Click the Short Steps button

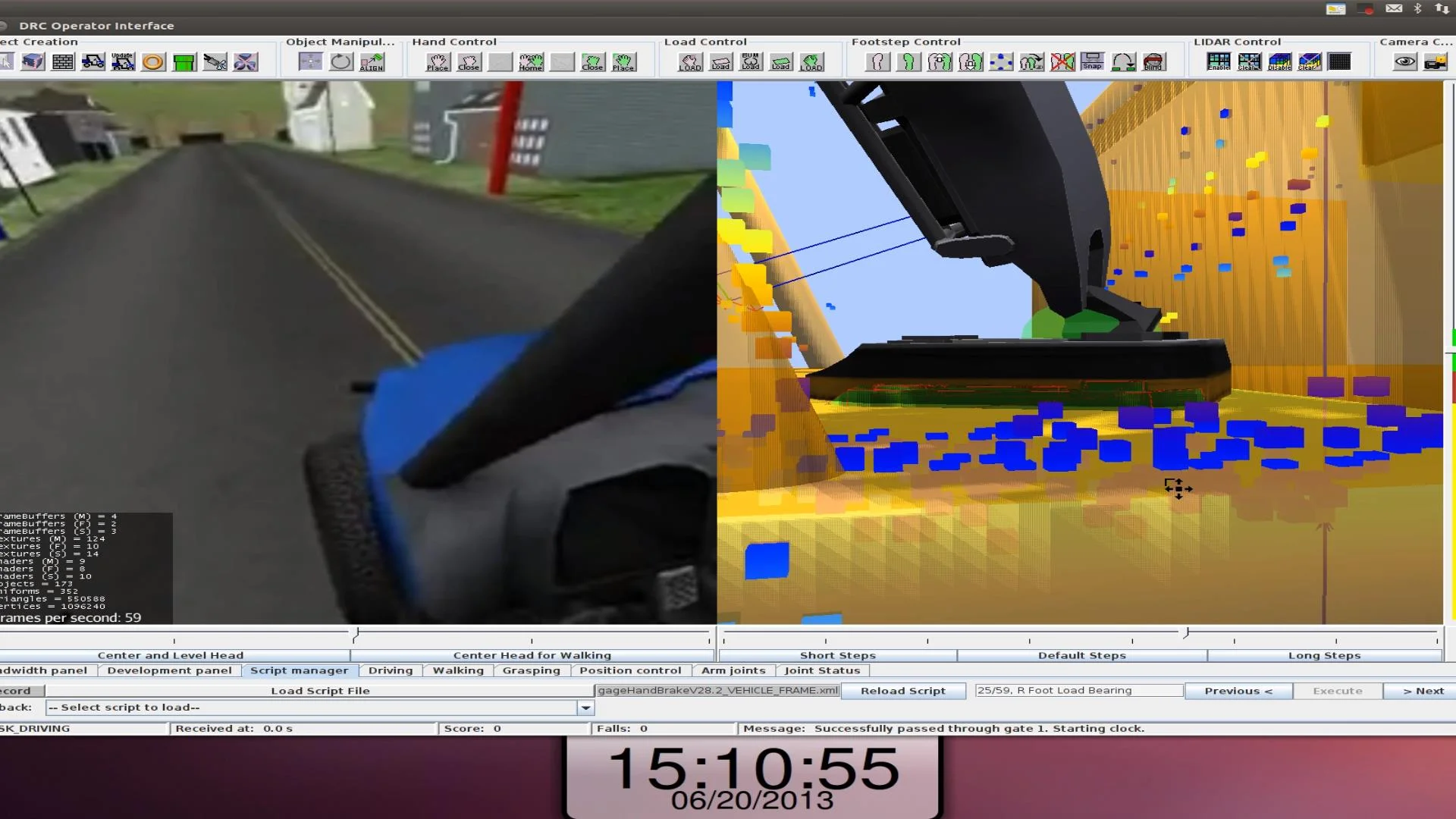[838, 655]
